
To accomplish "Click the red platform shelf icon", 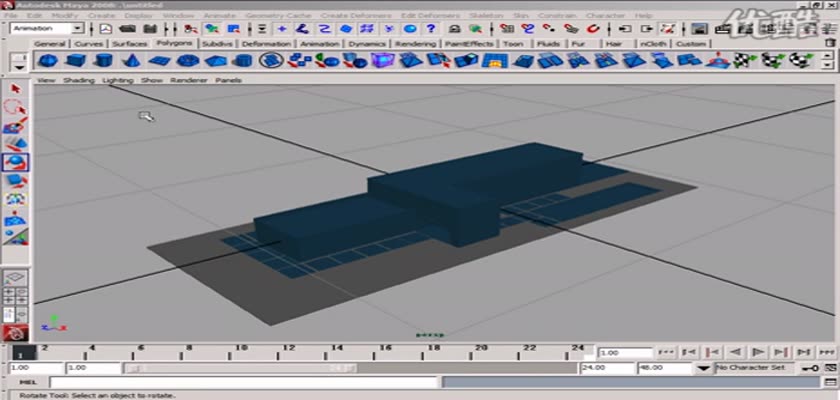I will (x=717, y=61).
